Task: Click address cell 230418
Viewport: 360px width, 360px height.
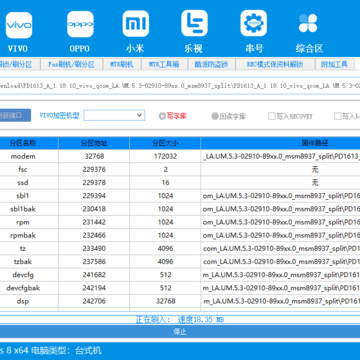Action: [x=94, y=209]
